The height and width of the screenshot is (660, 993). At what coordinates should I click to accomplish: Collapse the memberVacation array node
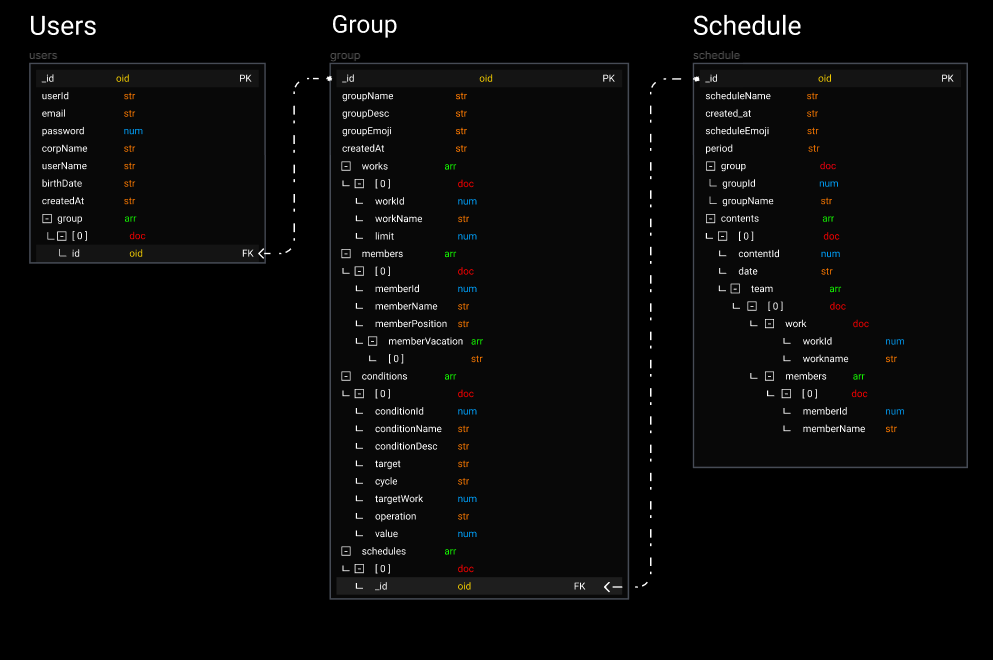click(372, 341)
